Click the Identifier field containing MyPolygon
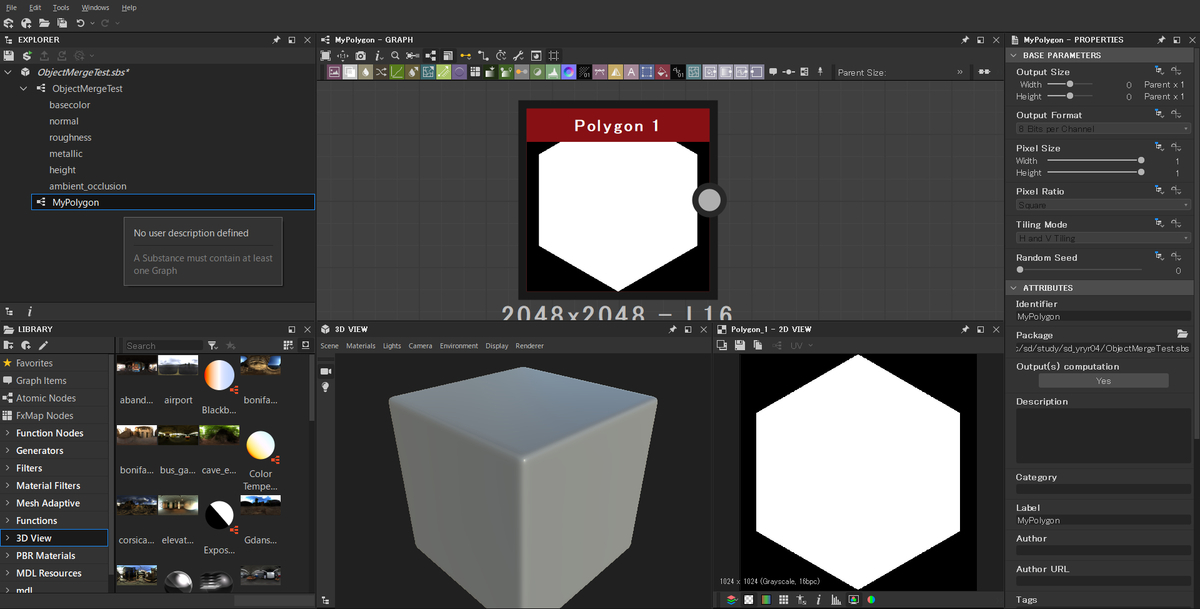Viewport: 1200px width, 609px height. pyautogui.click(x=1103, y=316)
